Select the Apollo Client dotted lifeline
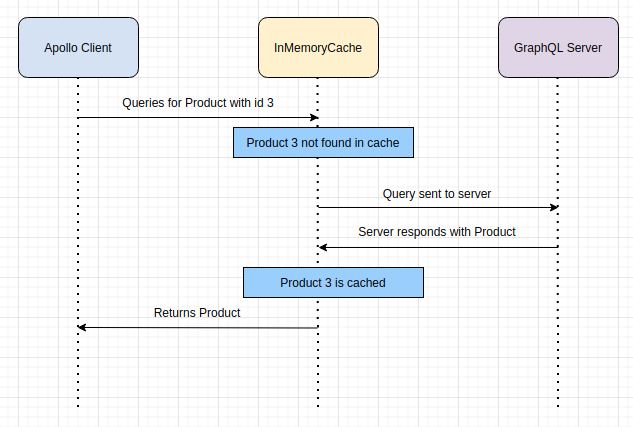Screen dimensions: 633x427 78,242
